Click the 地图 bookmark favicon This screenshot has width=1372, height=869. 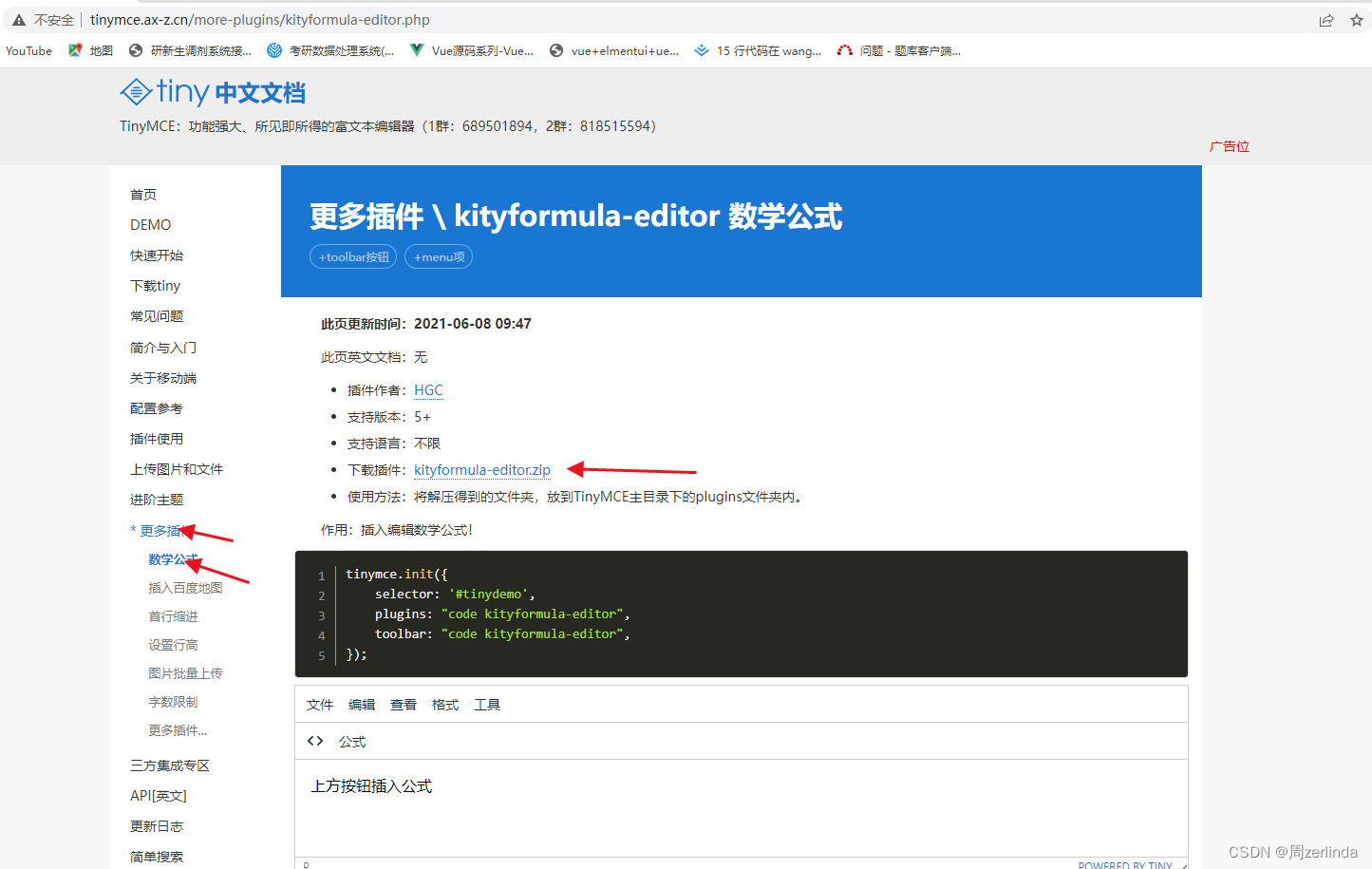pos(74,50)
